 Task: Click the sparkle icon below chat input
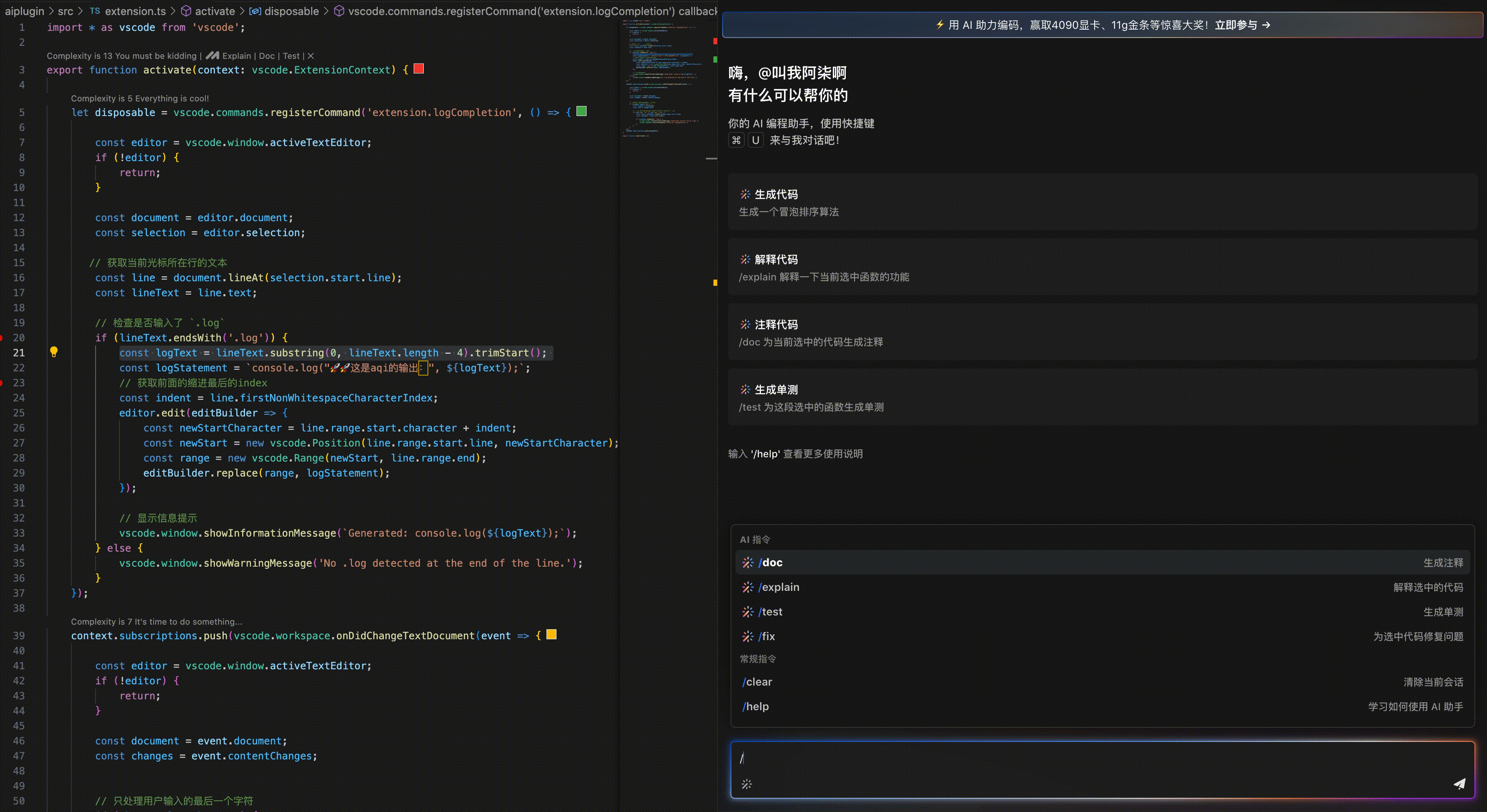point(746,784)
